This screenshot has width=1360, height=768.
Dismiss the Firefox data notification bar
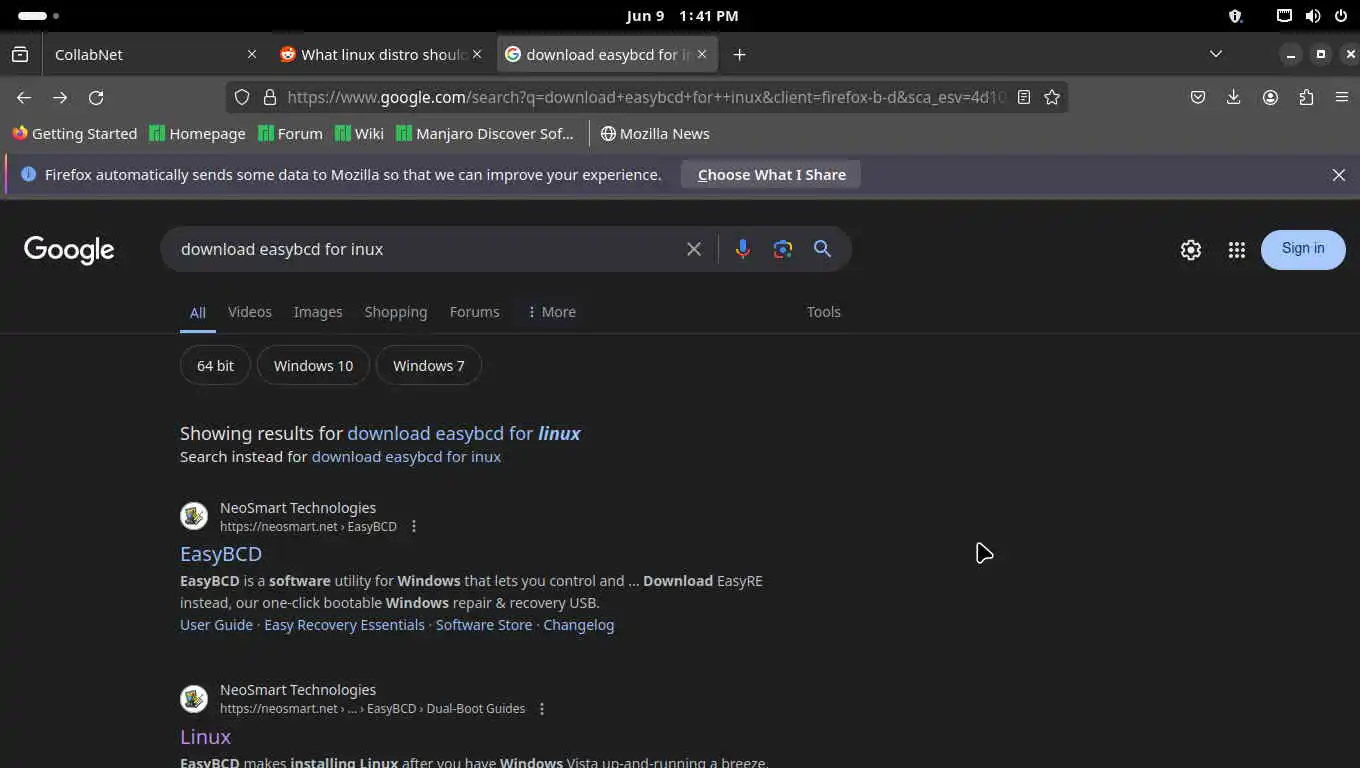coord(1339,175)
